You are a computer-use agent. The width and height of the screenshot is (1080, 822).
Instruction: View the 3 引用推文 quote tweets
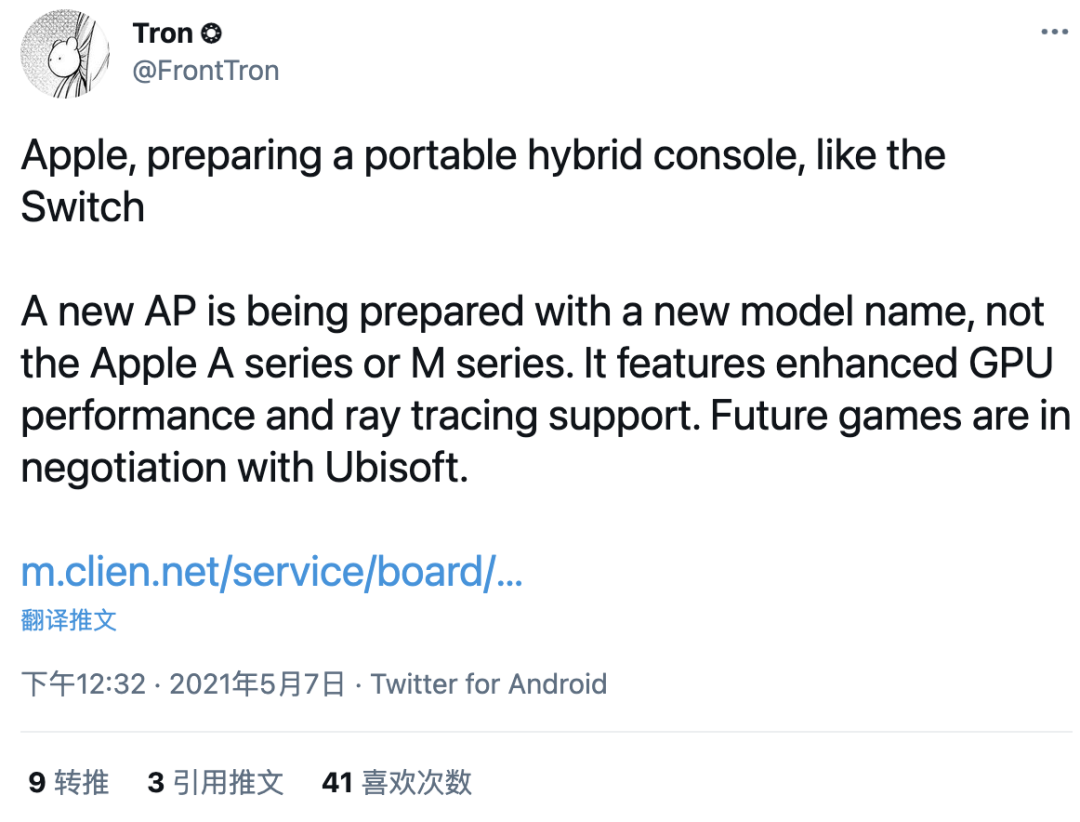pos(215,783)
